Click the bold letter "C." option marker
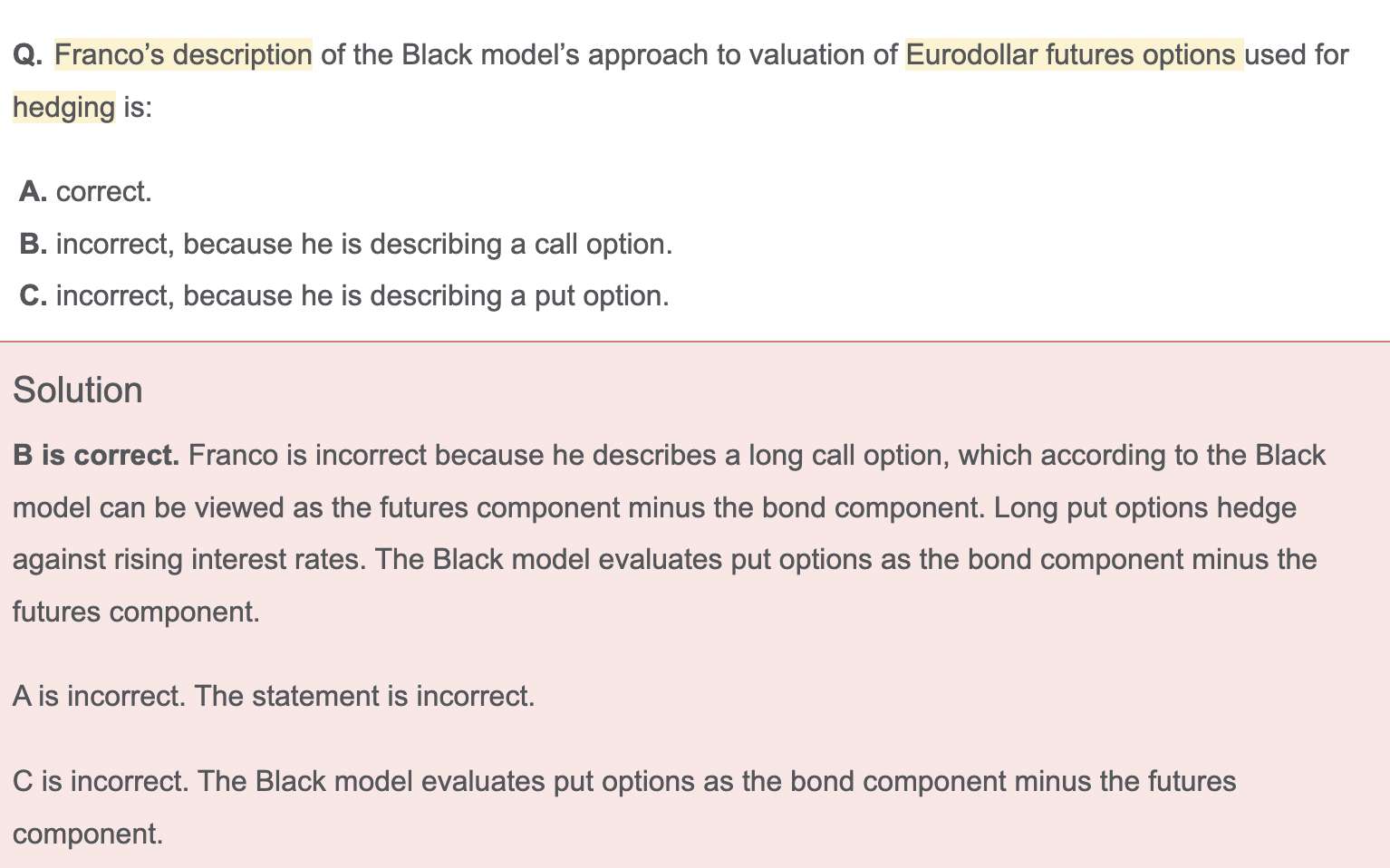The width and height of the screenshot is (1390, 868). coord(33,296)
